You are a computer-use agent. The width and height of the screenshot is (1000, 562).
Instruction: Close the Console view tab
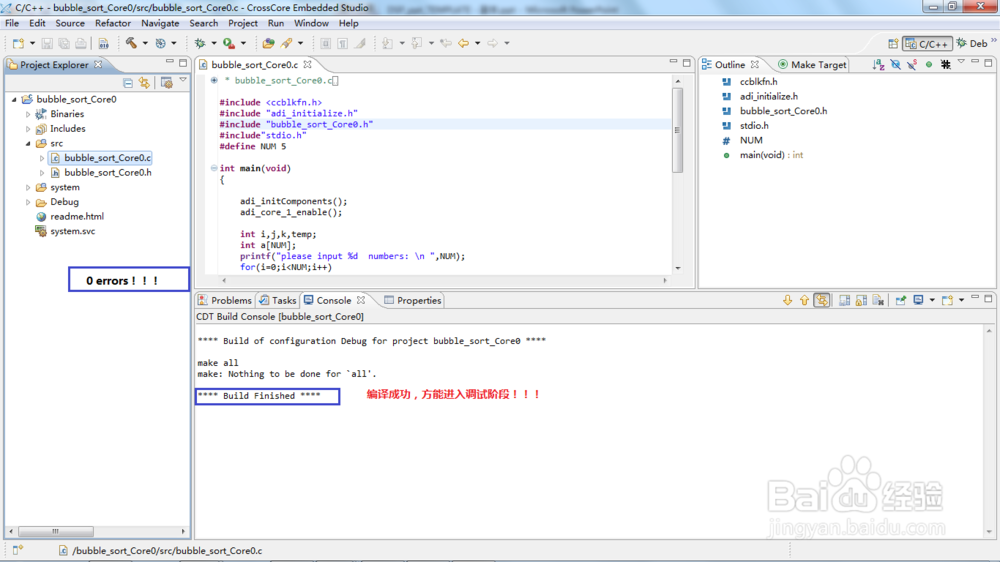coord(361,300)
